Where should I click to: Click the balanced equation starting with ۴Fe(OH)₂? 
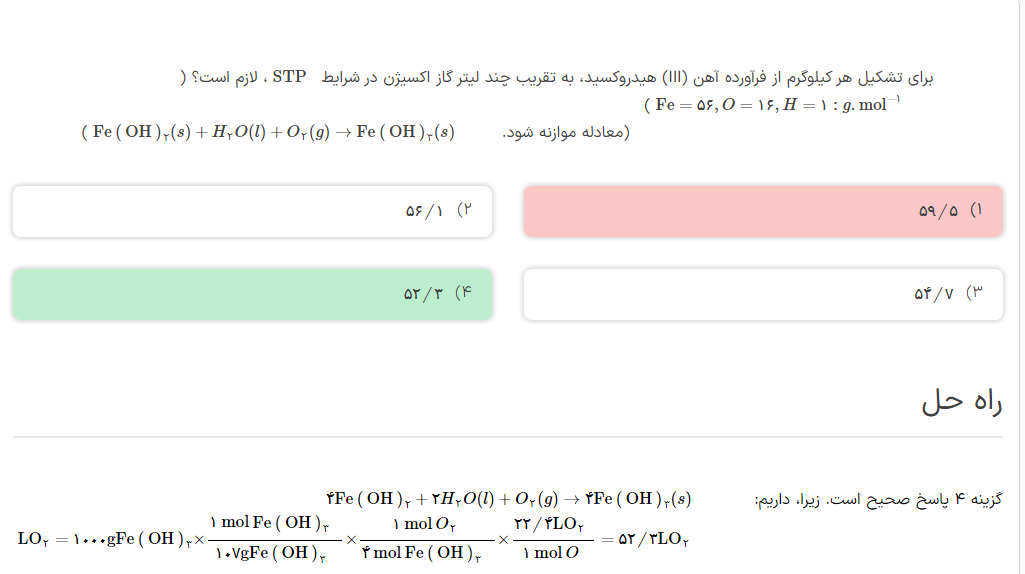tap(509, 498)
